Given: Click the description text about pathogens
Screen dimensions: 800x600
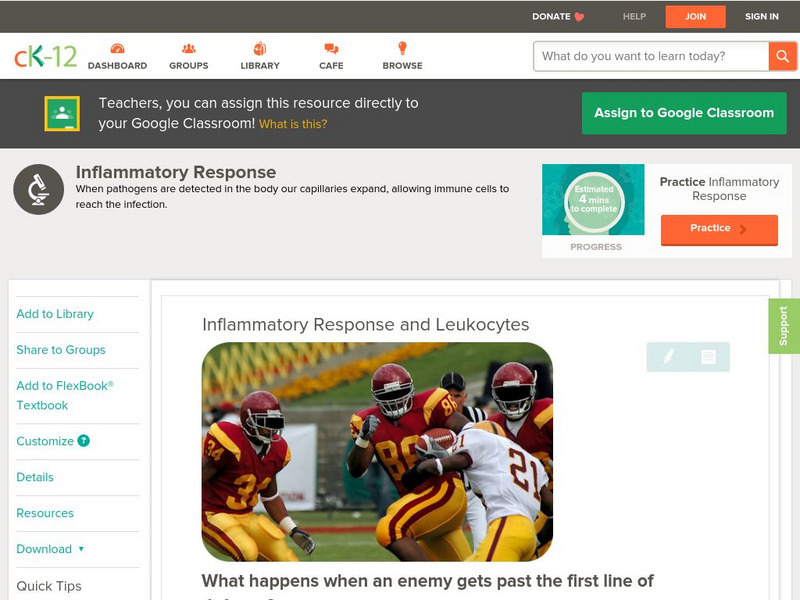Looking at the screenshot, I should (292, 196).
